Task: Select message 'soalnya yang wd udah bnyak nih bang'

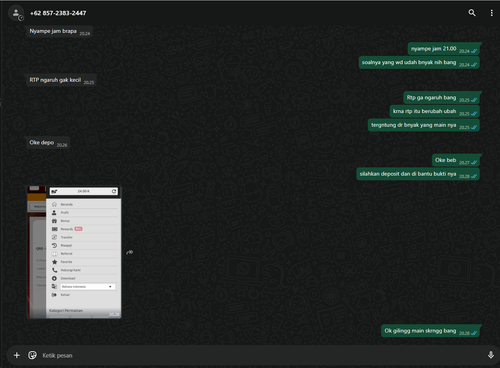Action: point(419,63)
